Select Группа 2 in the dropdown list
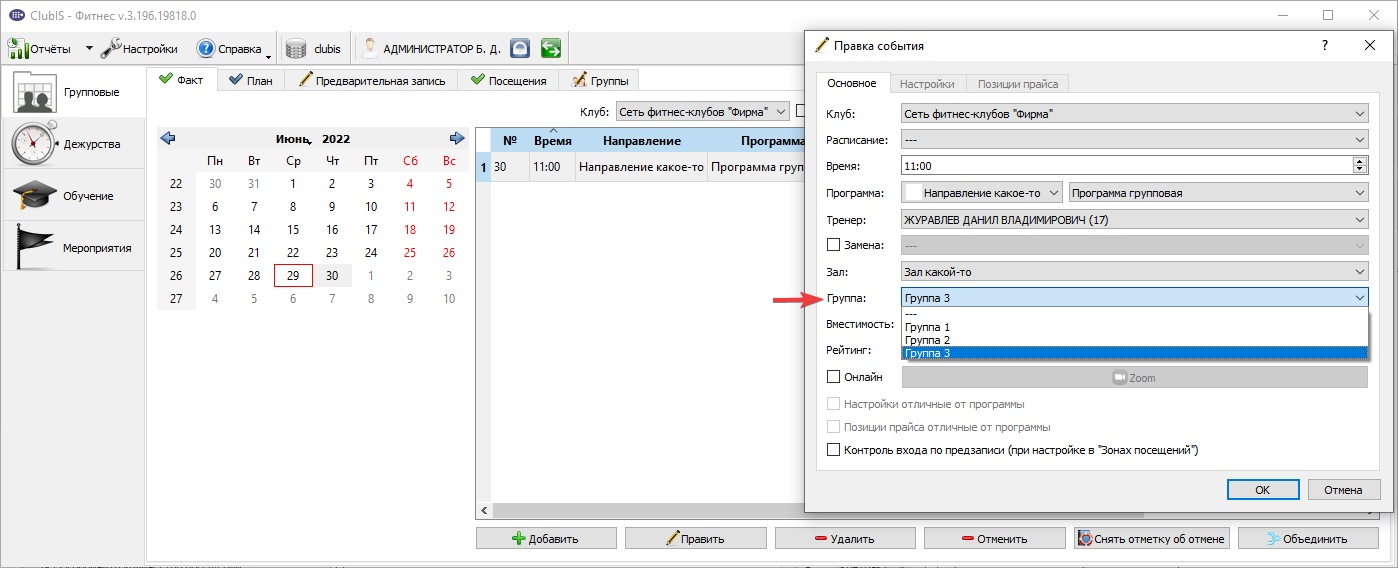Viewport: 1398px width, 568px height. tap(1134, 340)
